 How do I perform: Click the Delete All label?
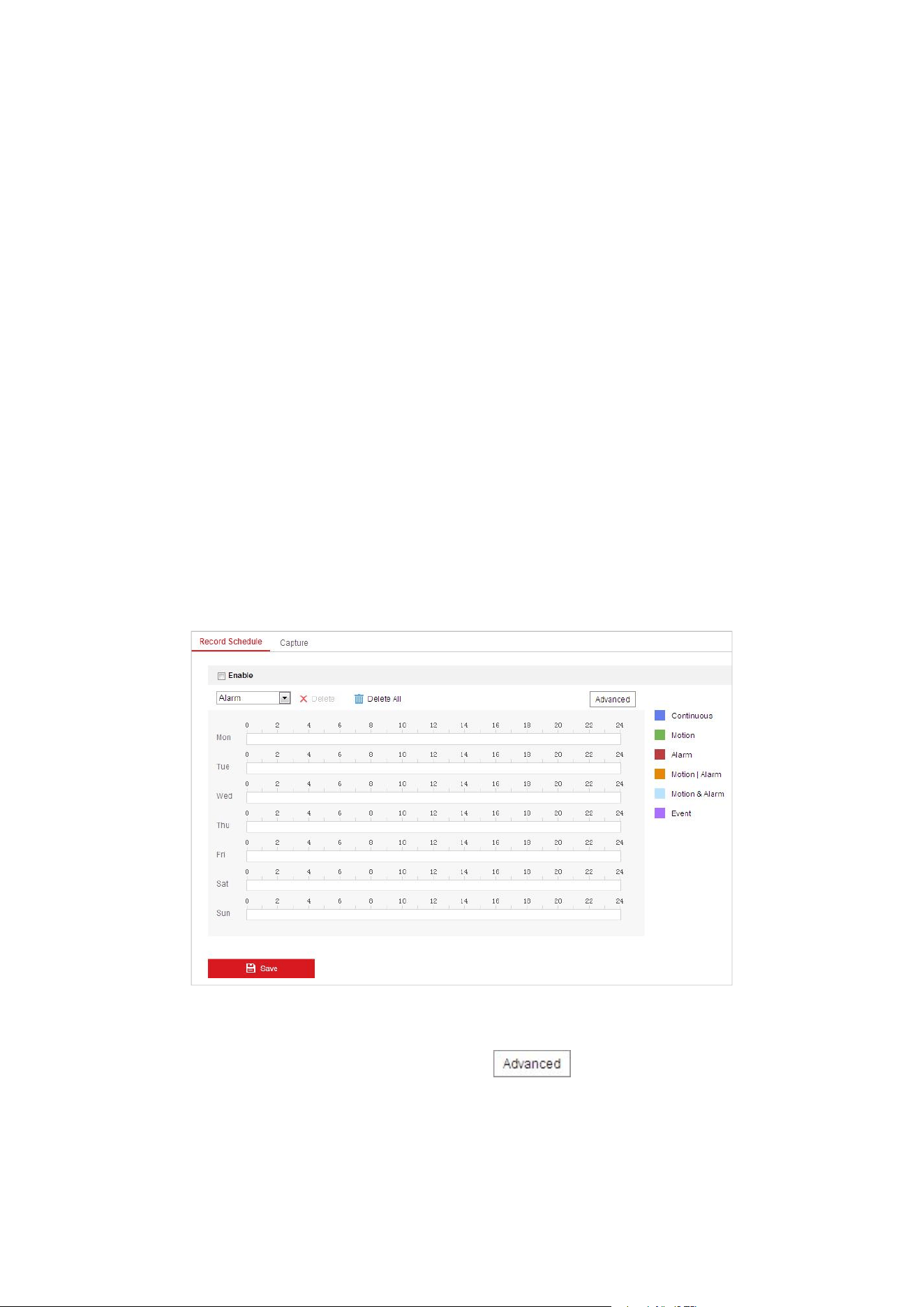coord(384,699)
